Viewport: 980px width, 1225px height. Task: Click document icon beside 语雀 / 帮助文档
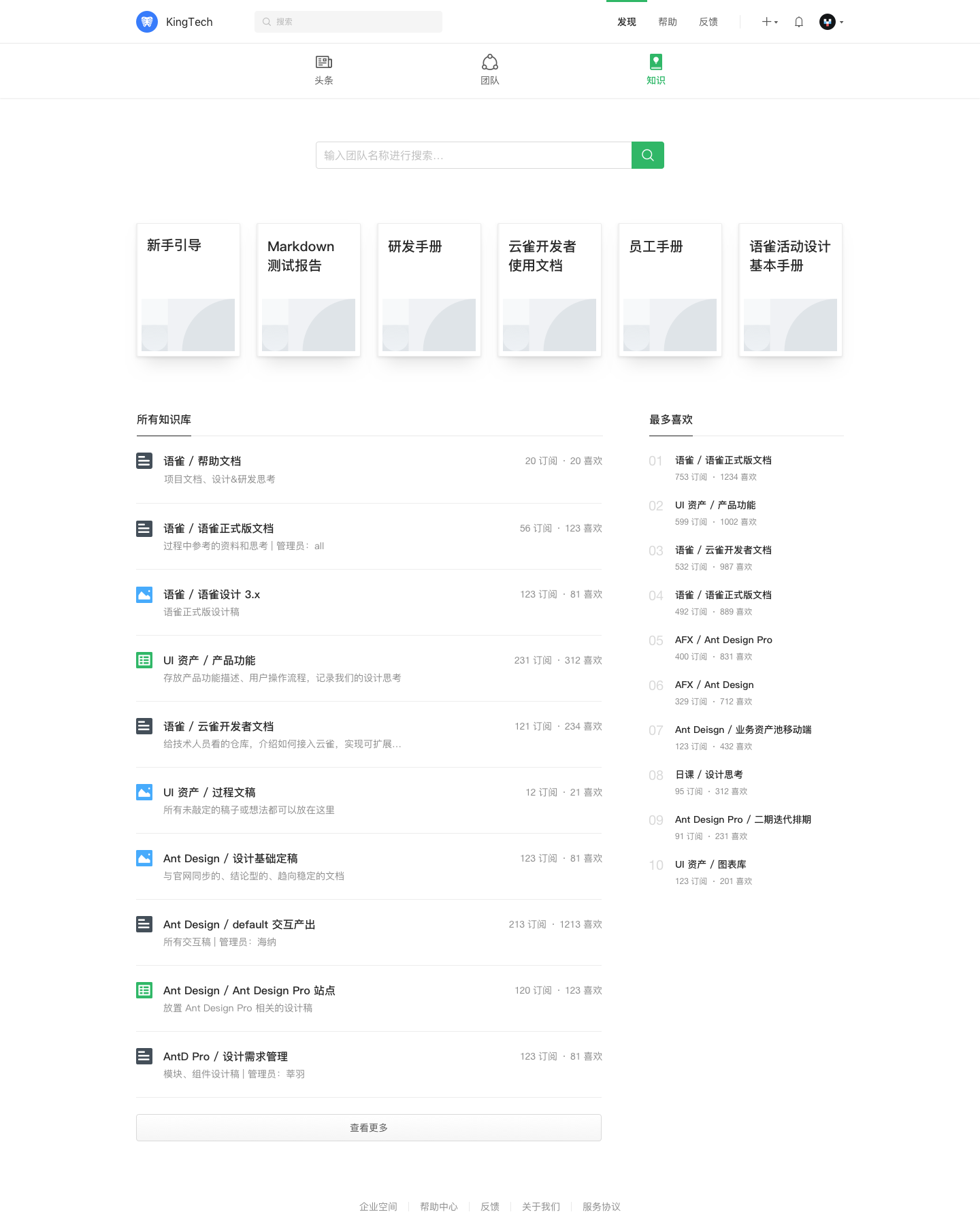[144, 461]
